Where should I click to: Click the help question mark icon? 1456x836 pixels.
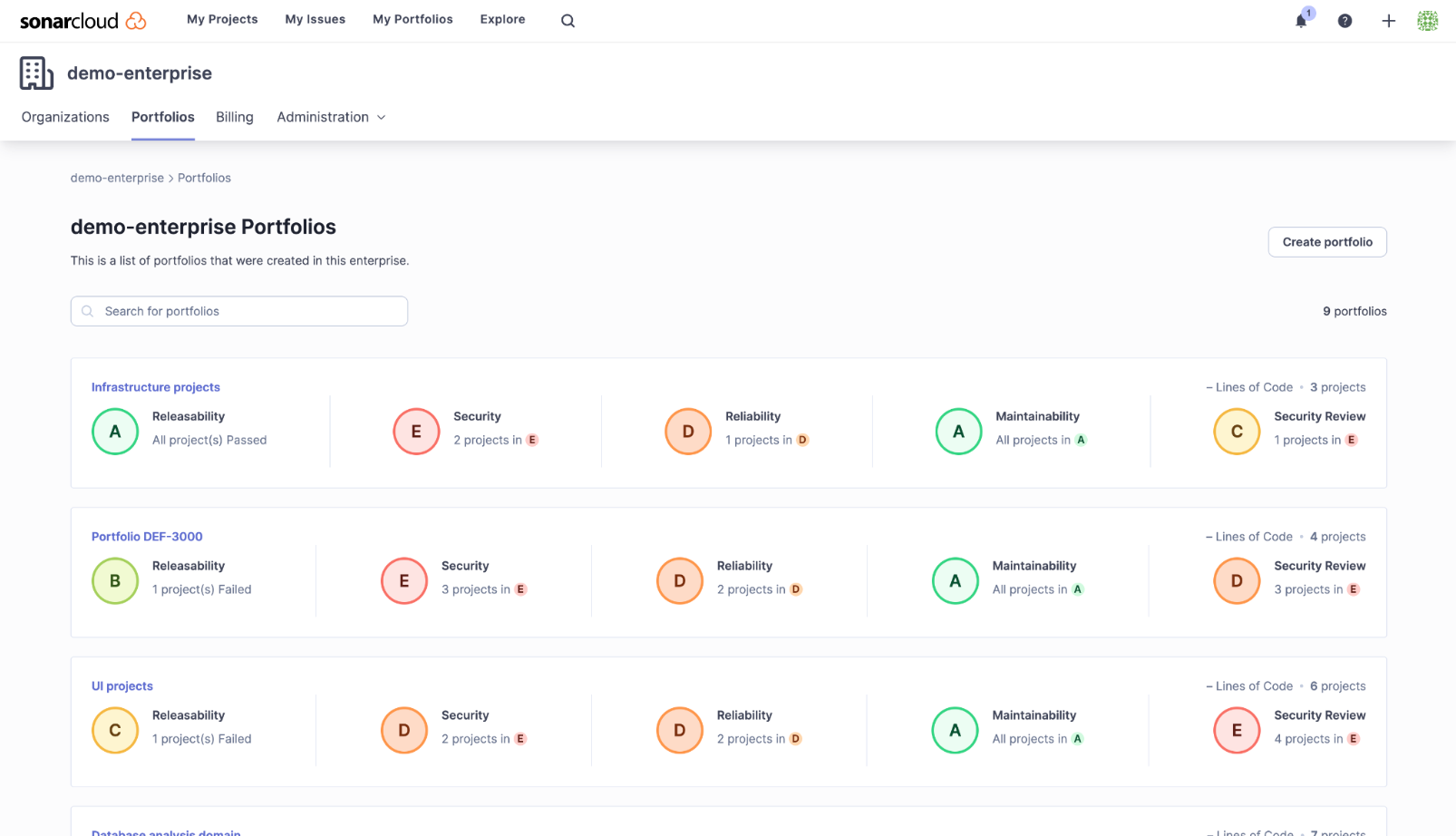point(1344,20)
